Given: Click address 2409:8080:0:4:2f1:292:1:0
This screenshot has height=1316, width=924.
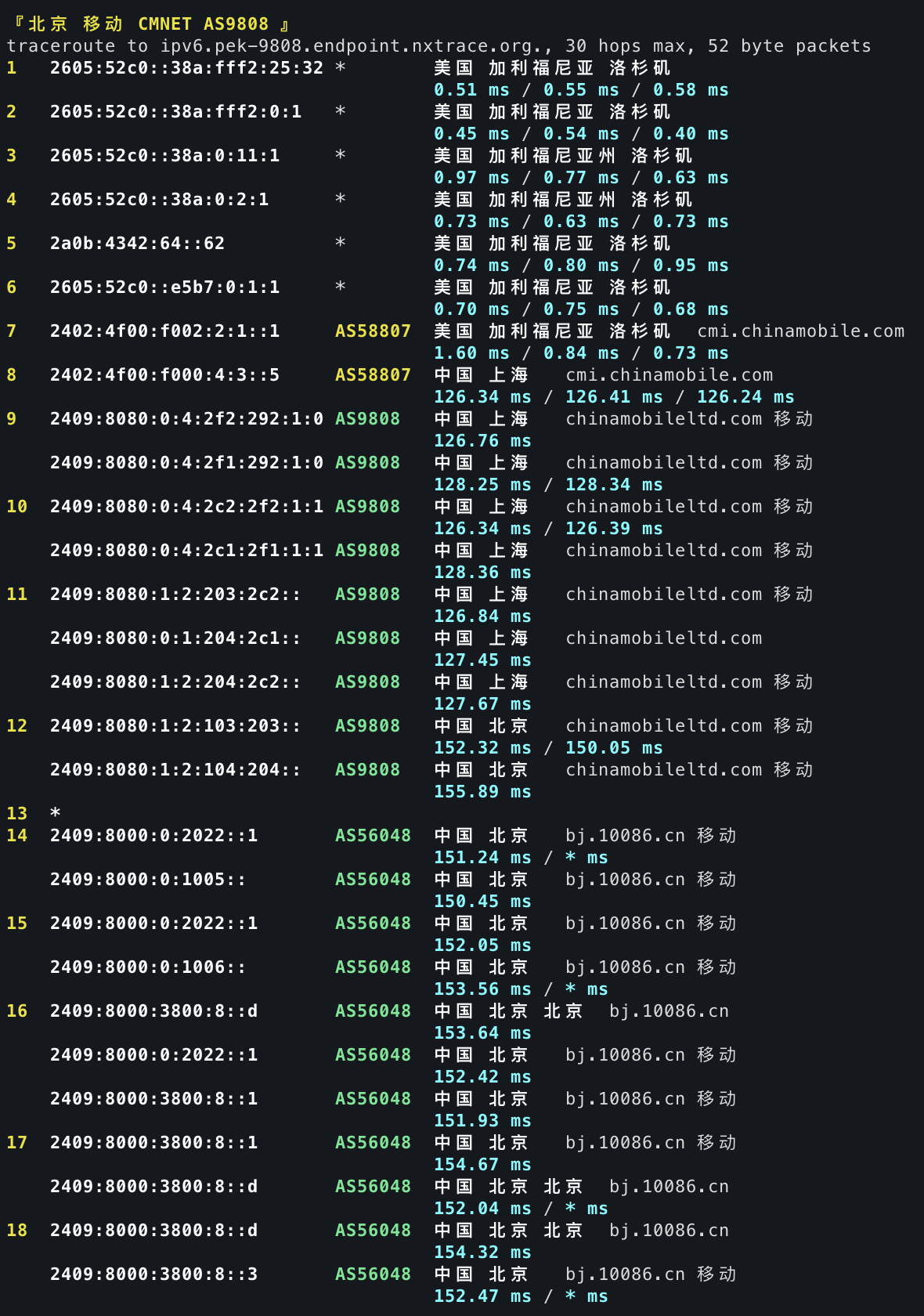Looking at the screenshot, I should pos(186,463).
